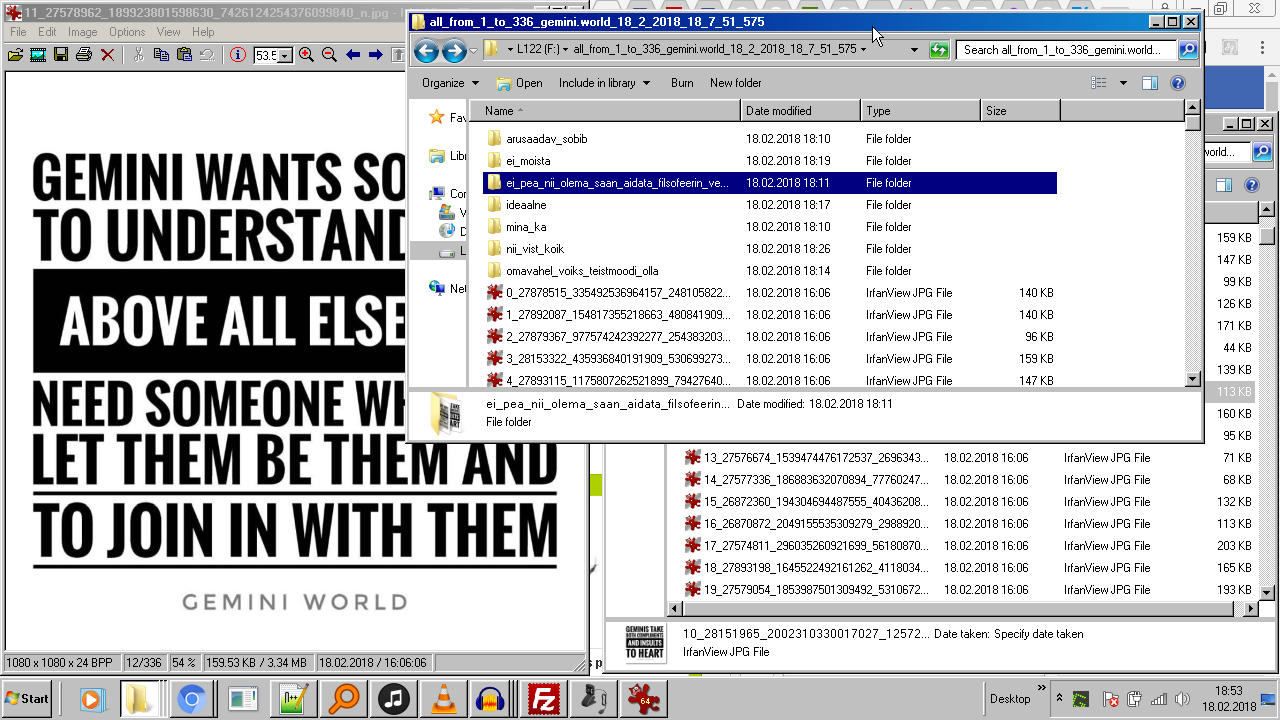Select the ideaalne folder
1280x720 pixels.
[x=526, y=205]
